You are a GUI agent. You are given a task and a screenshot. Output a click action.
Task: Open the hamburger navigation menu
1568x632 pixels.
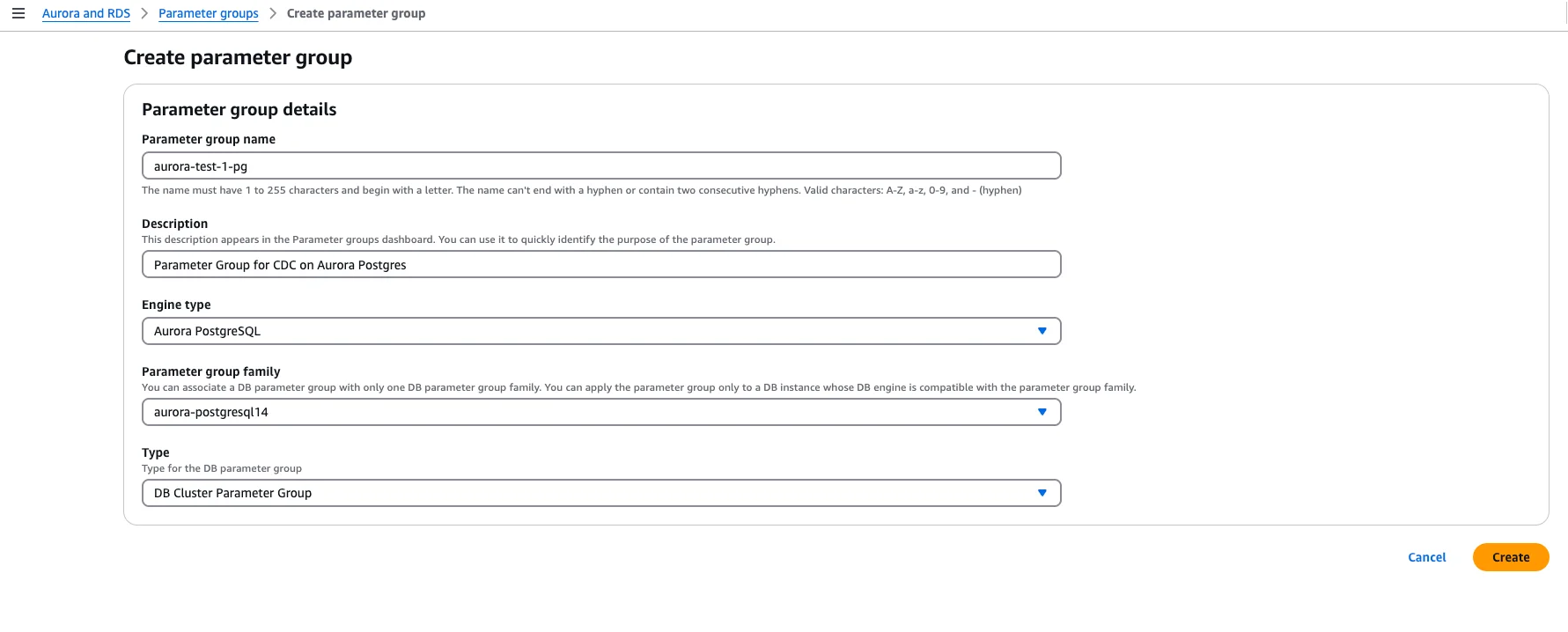point(18,13)
